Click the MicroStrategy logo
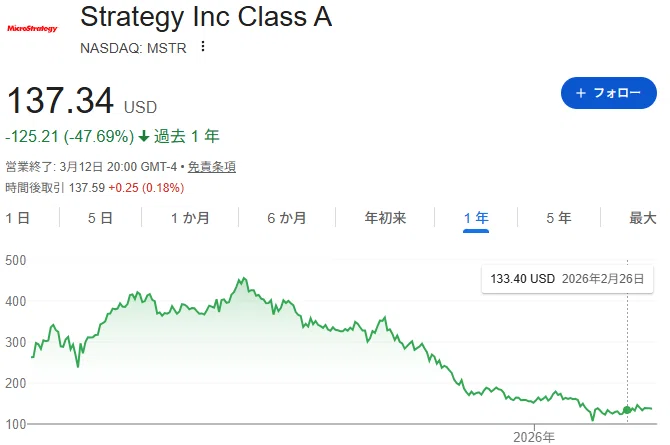This screenshot has height=445, width=670. tap(32, 29)
